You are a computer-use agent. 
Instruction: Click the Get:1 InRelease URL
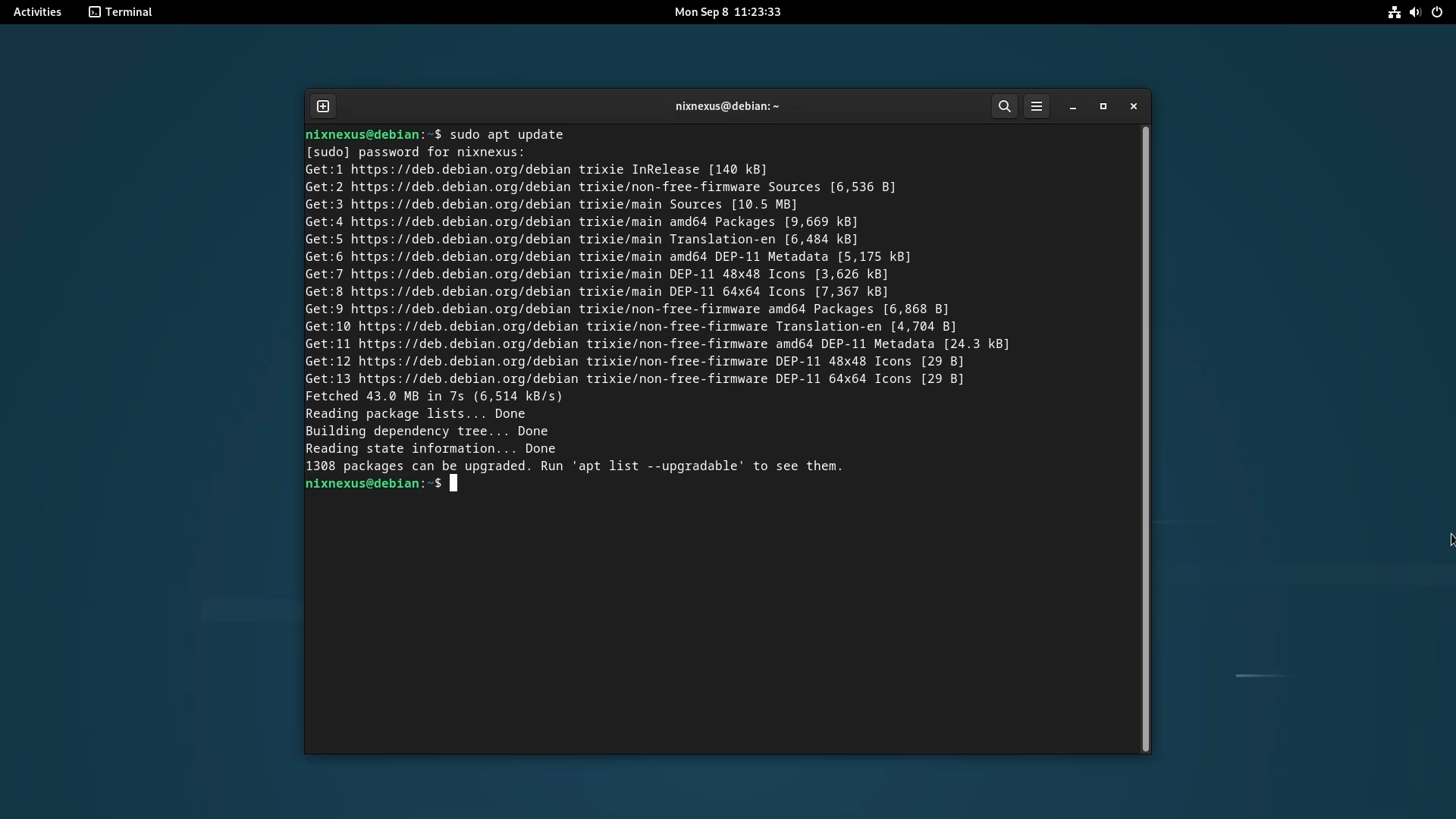pos(460,170)
